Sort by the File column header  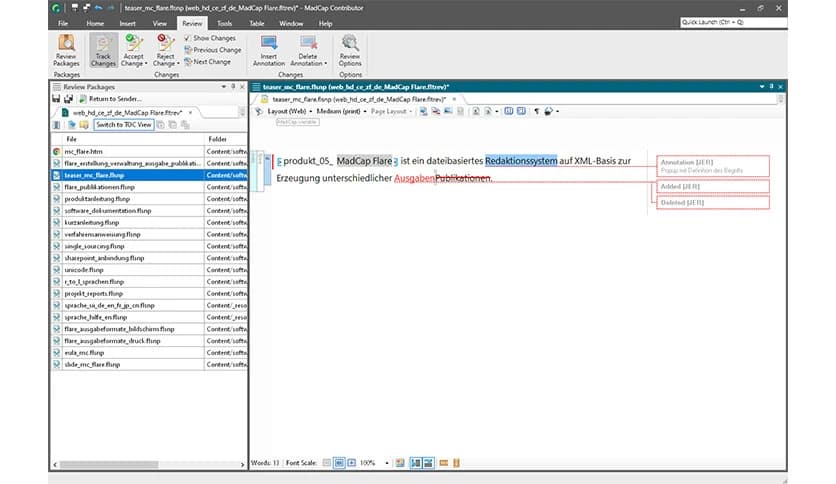133,139
